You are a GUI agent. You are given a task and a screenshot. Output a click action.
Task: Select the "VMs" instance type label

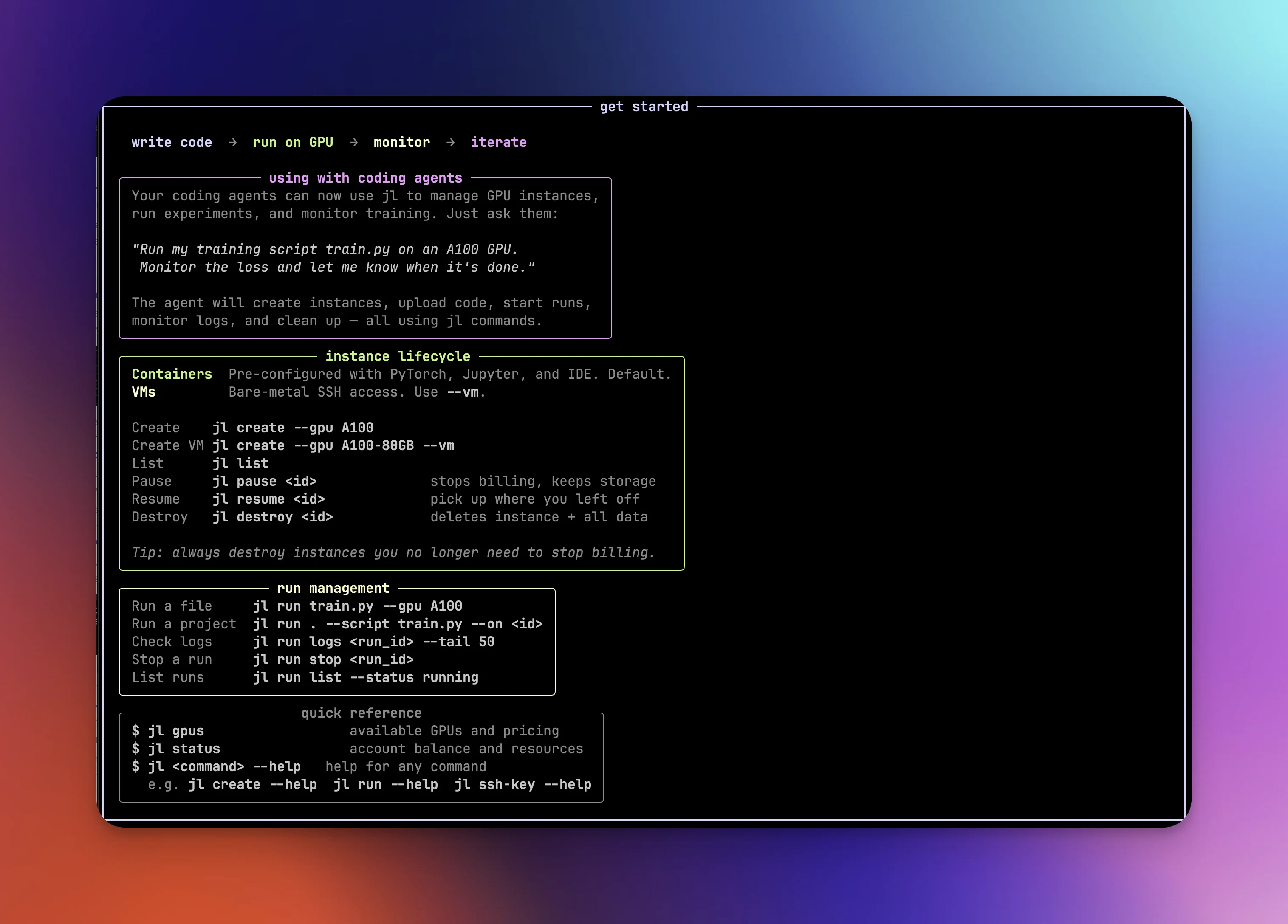(x=144, y=392)
